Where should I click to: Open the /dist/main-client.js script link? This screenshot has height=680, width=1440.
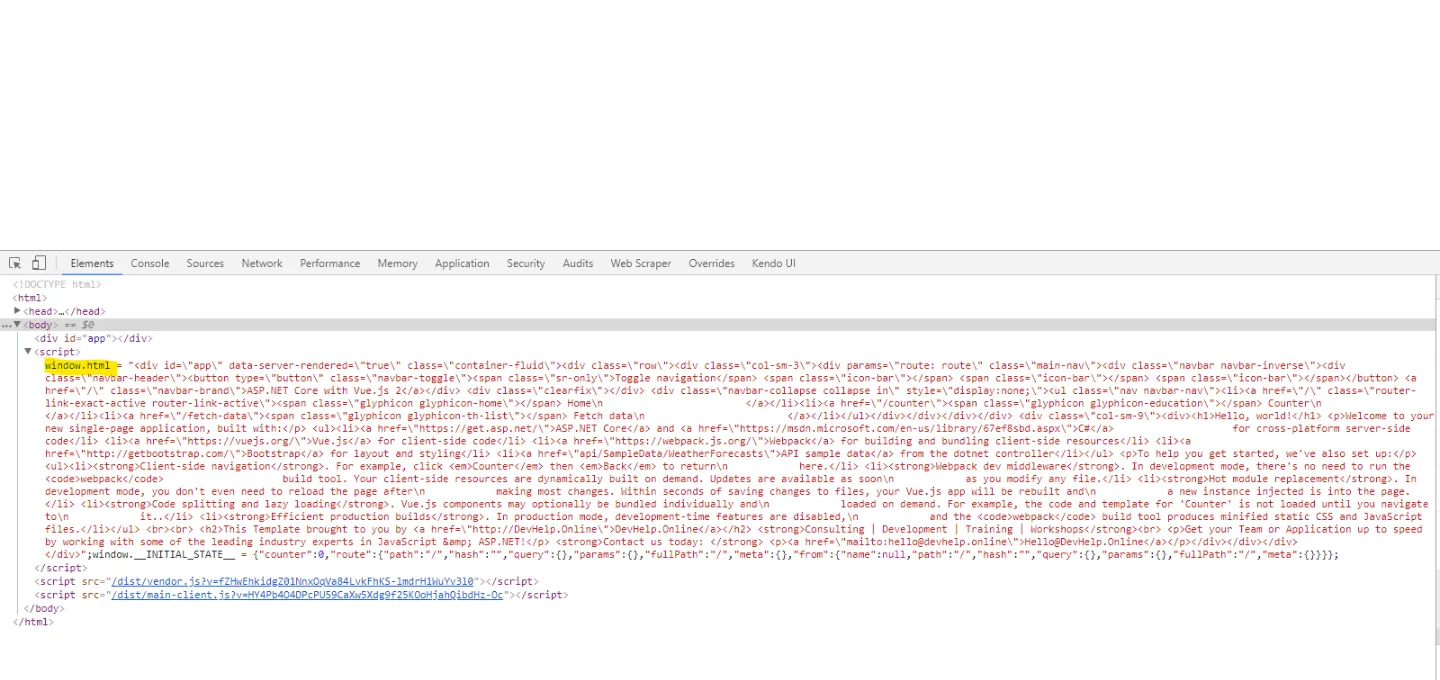307,594
